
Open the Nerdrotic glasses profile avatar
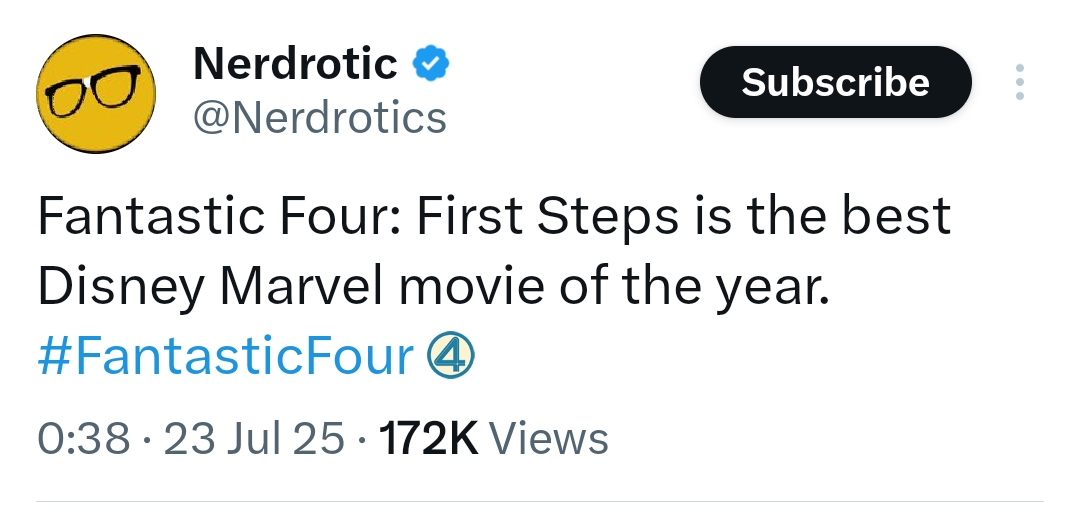coord(96,94)
